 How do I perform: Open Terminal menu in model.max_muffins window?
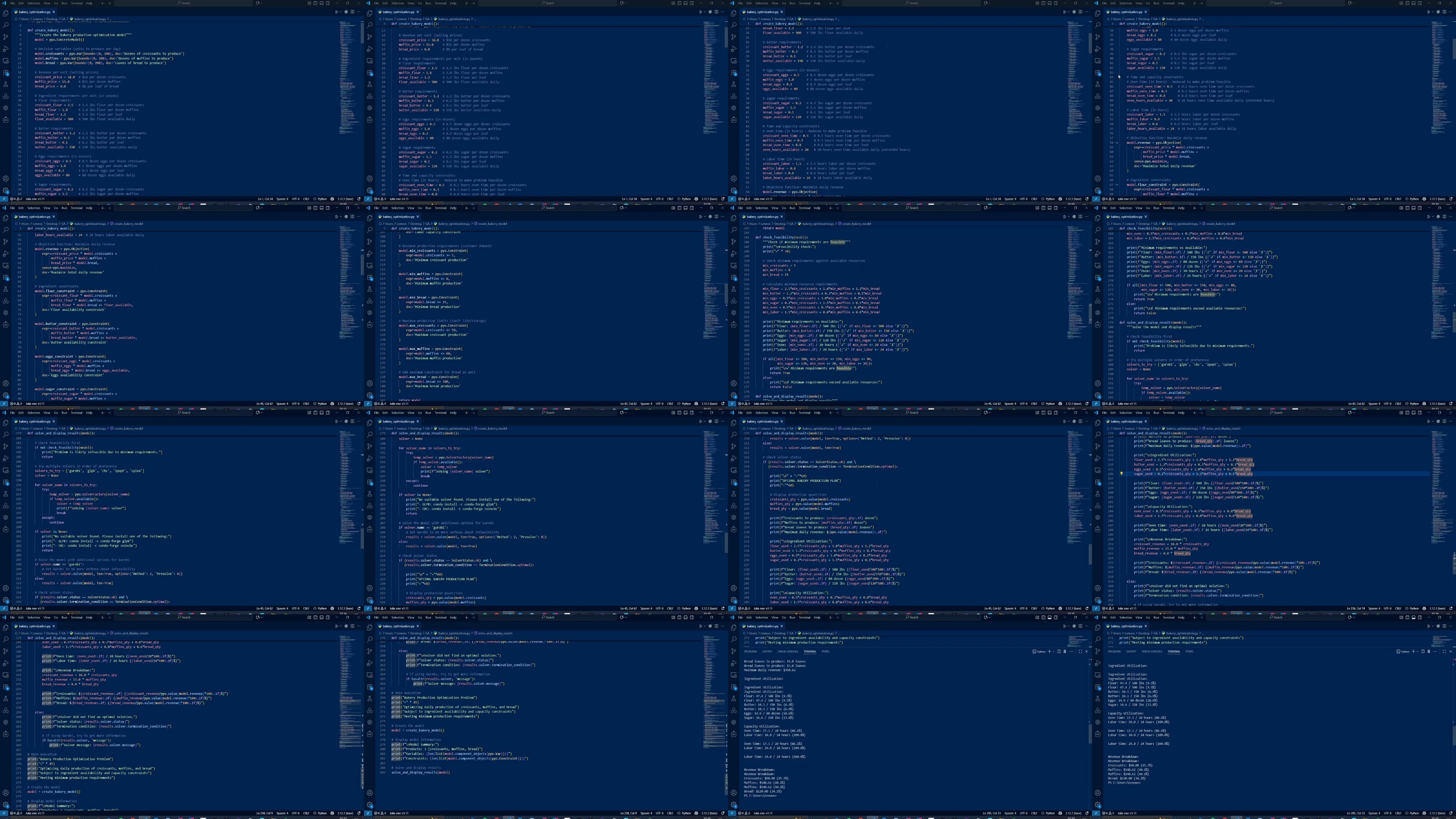click(441, 207)
